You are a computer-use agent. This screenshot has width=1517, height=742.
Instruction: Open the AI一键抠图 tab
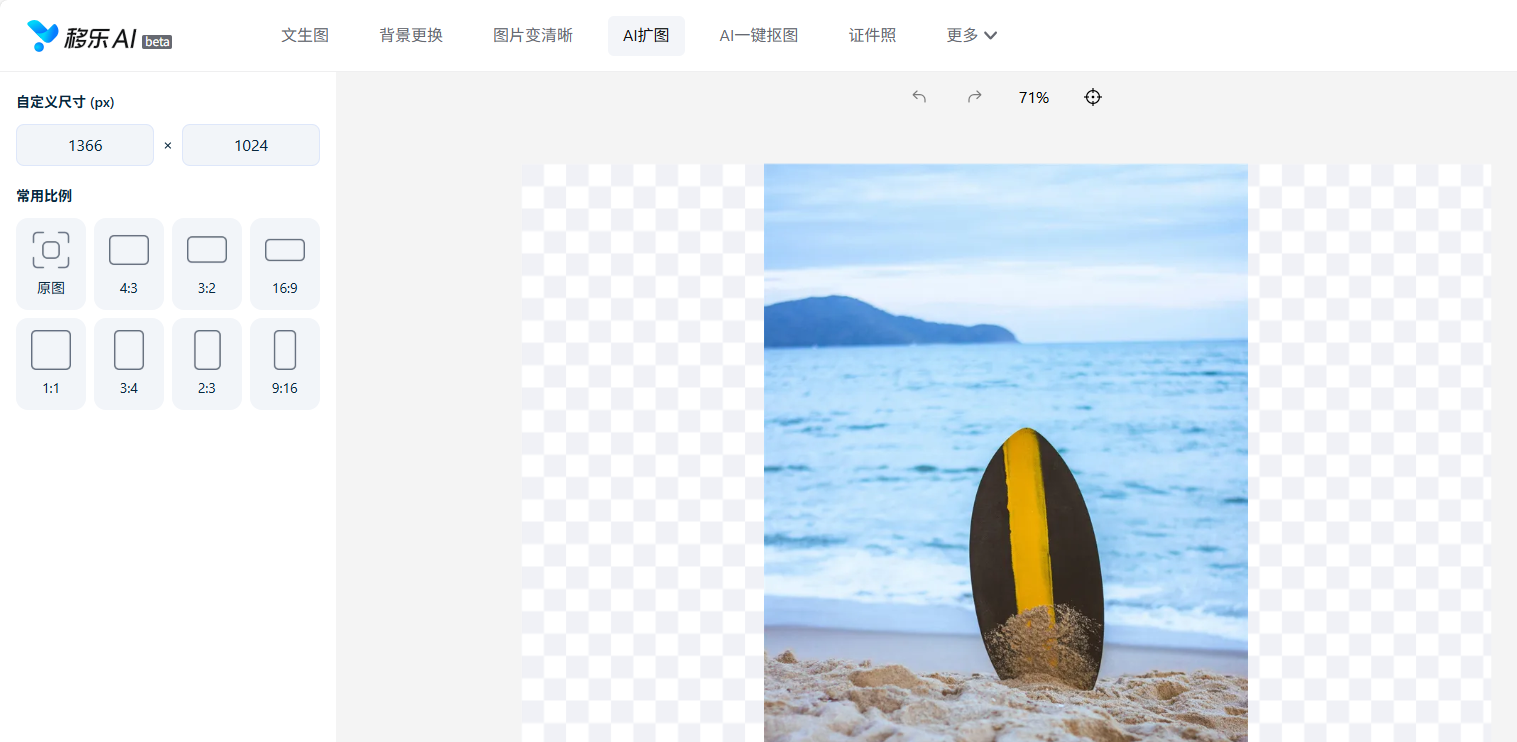click(x=758, y=36)
